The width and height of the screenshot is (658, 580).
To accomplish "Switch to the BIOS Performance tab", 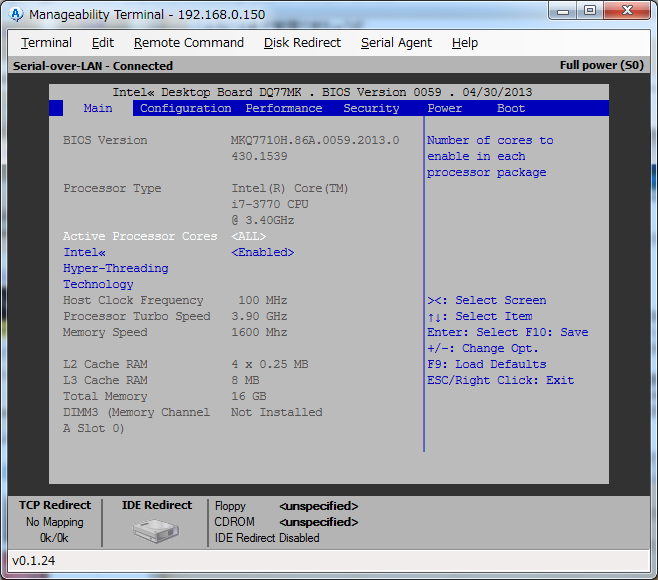I will pyautogui.click(x=284, y=108).
